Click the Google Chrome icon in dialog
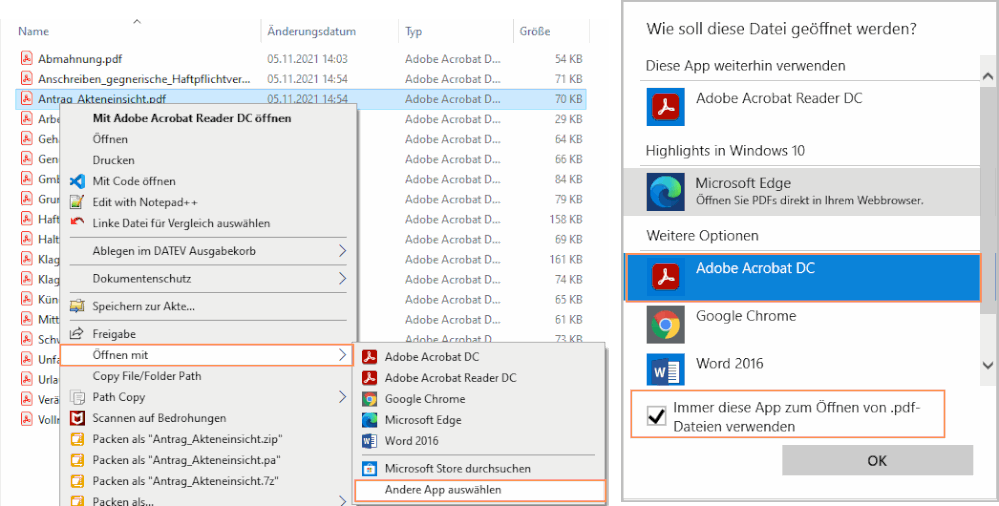The image size is (999, 506). 666,324
